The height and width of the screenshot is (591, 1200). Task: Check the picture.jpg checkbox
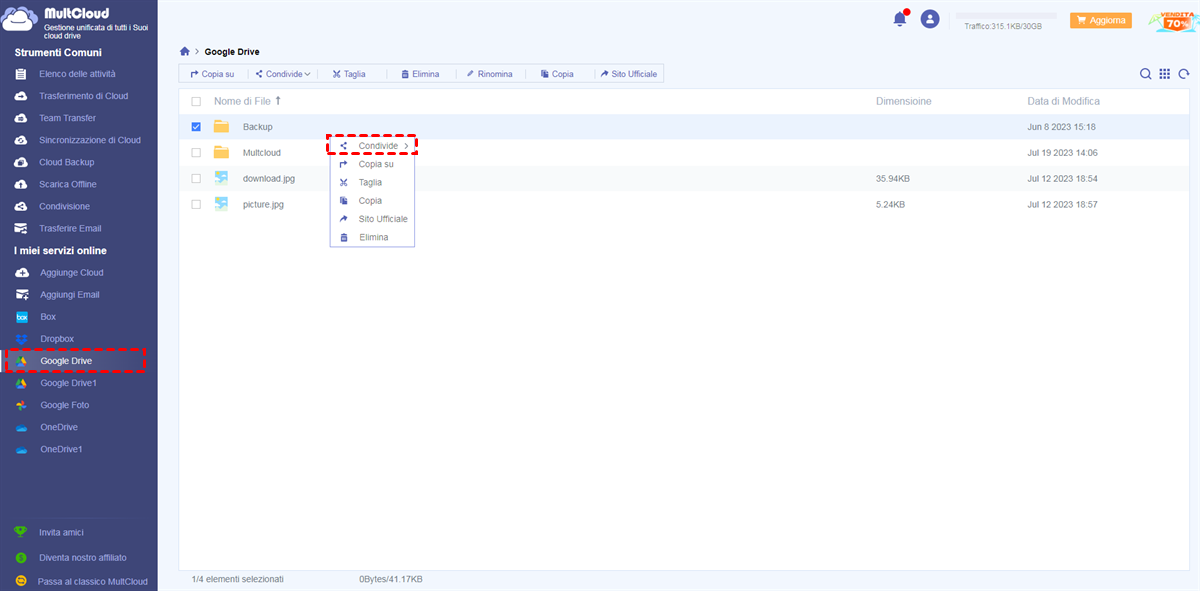[x=196, y=204]
